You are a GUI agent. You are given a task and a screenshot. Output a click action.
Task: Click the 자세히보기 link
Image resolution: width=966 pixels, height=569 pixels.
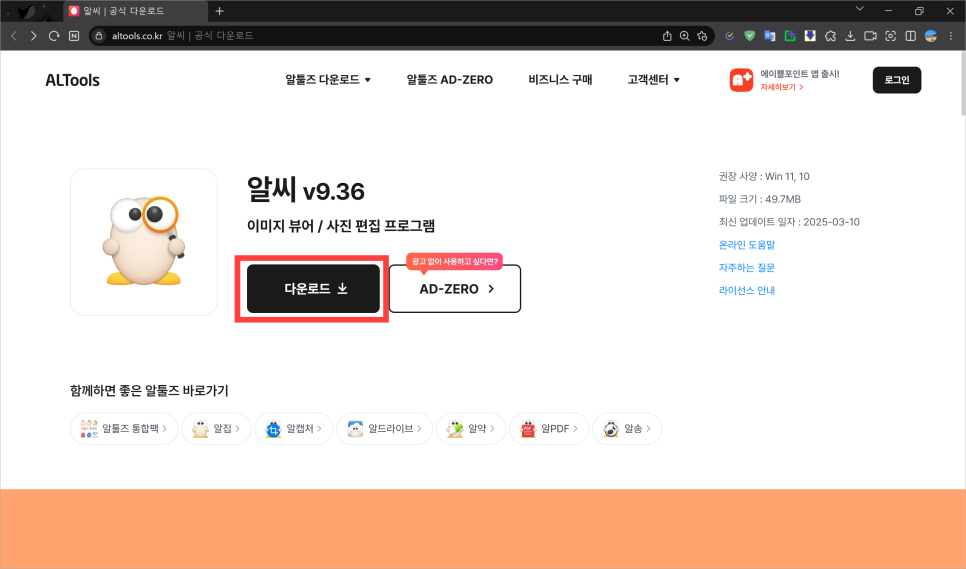click(x=781, y=87)
